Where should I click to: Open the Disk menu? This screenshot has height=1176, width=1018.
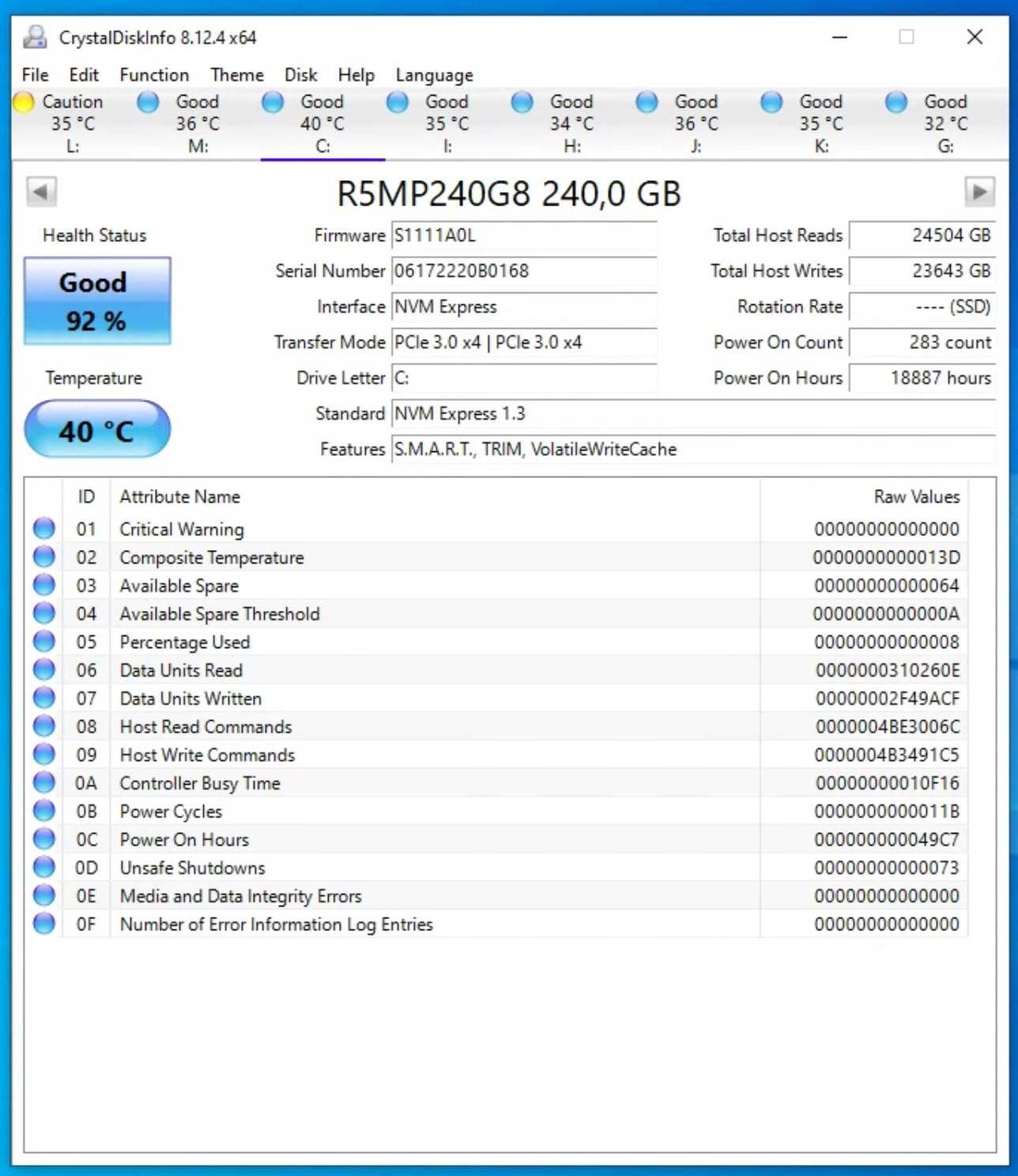pyautogui.click(x=300, y=75)
